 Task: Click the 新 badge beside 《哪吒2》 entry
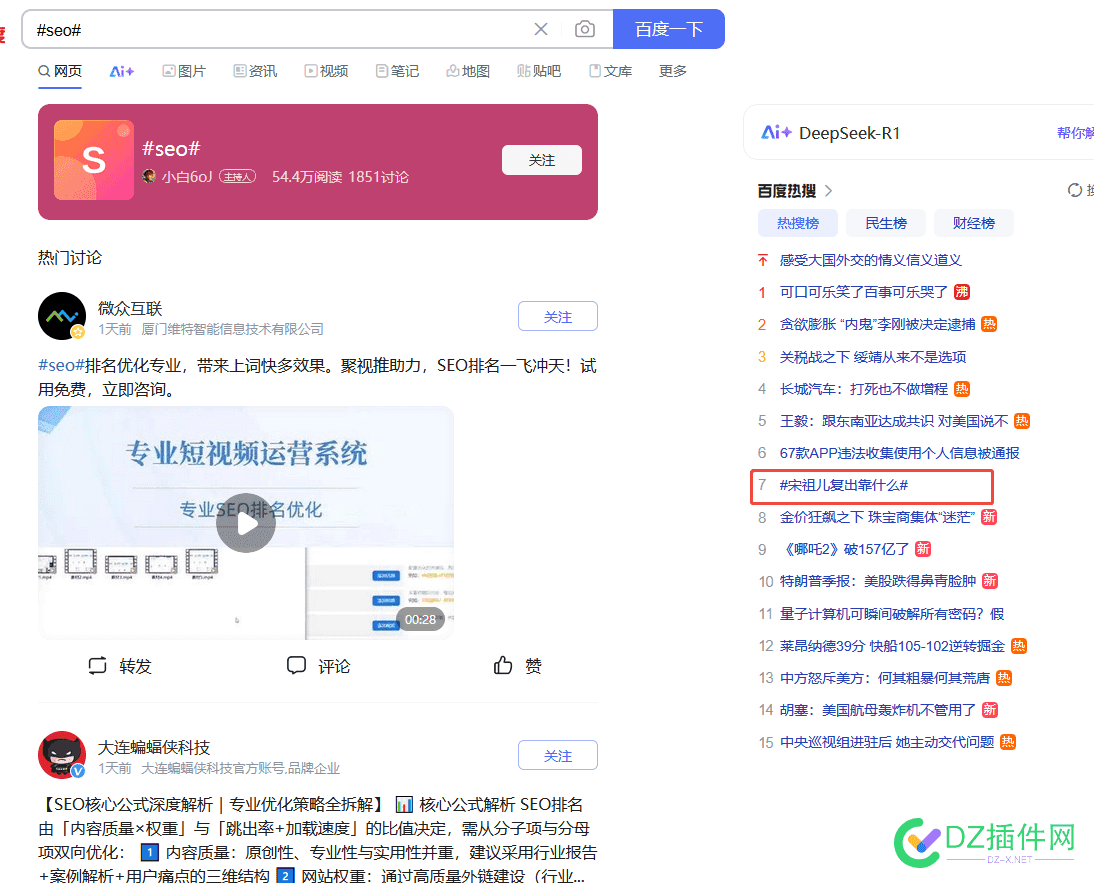[x=923, y=549]
